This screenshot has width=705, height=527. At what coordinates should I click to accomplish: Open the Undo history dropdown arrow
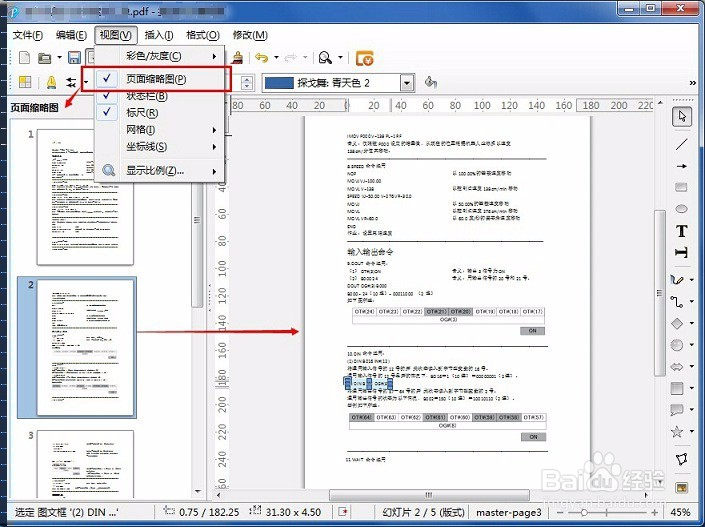pos(276,58)
